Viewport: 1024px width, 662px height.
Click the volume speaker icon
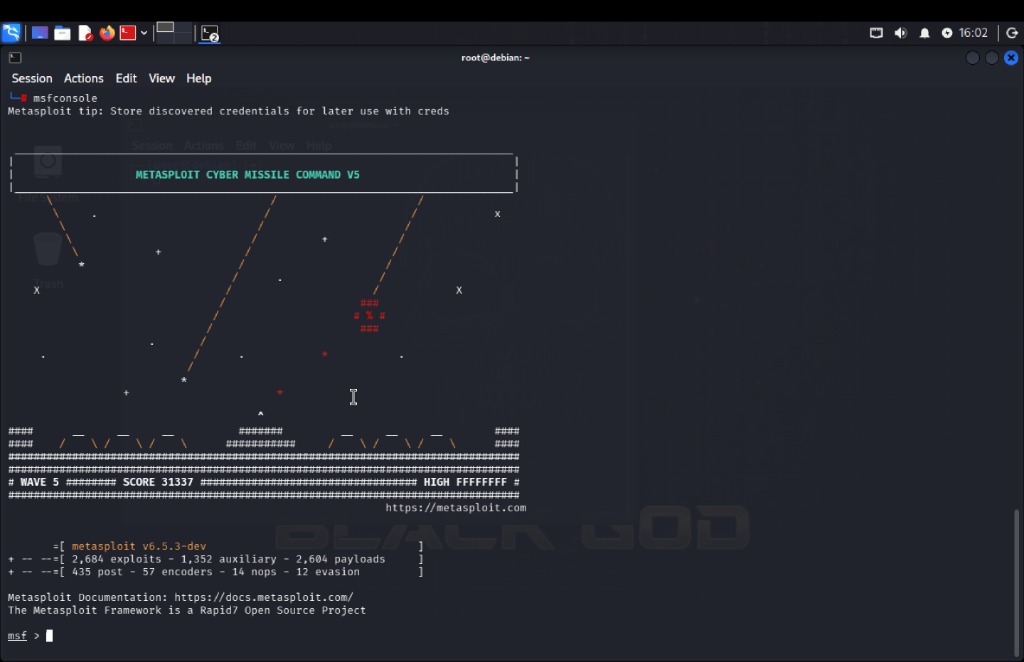click(901, 33)
